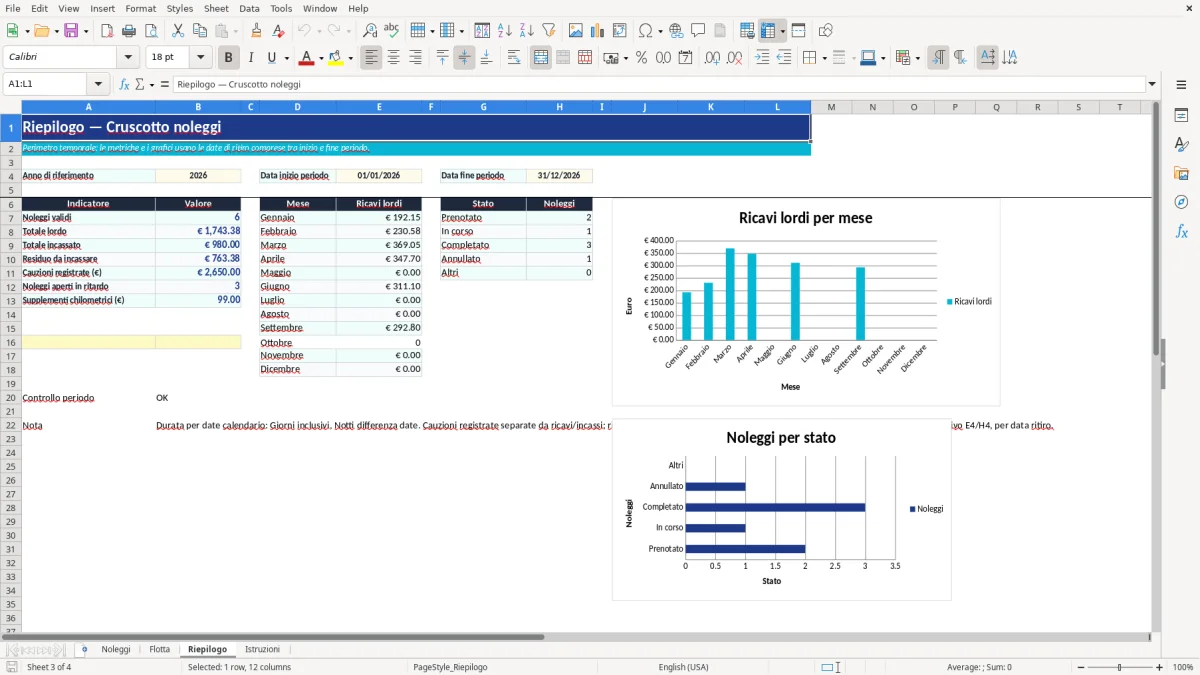Open conditional formatting dropdown arrow
This screenshot has width=1200, height=675.
(917, 58)
